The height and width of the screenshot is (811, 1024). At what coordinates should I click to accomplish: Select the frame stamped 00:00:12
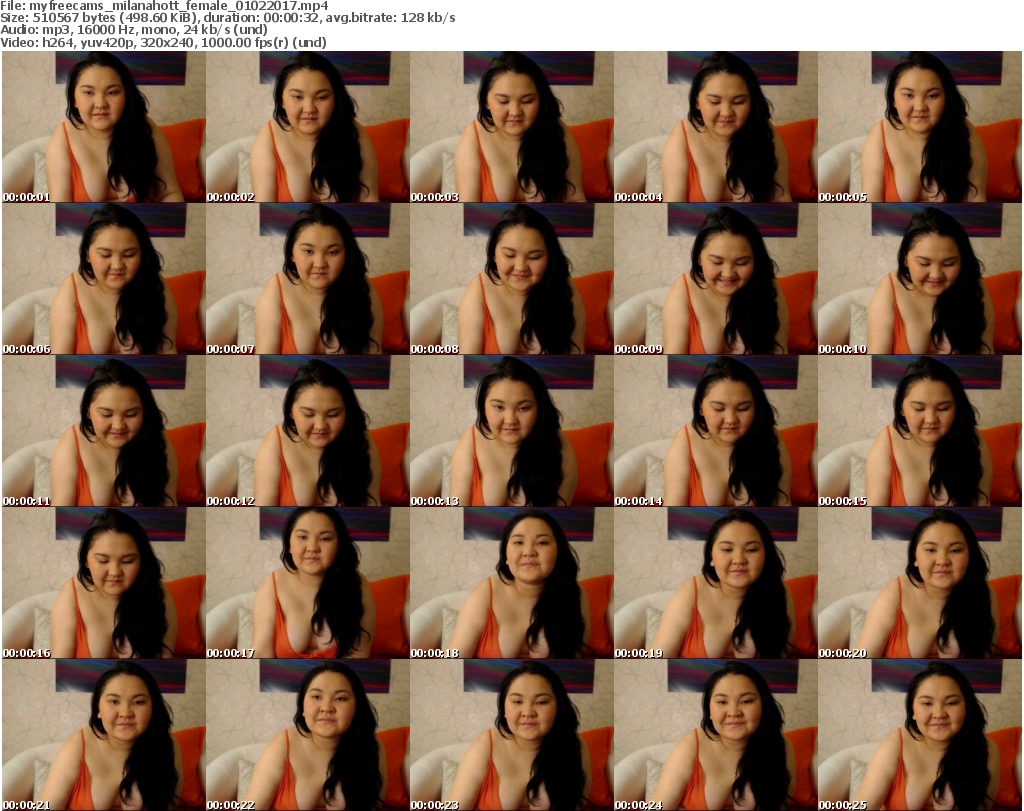tap(308, 431)
